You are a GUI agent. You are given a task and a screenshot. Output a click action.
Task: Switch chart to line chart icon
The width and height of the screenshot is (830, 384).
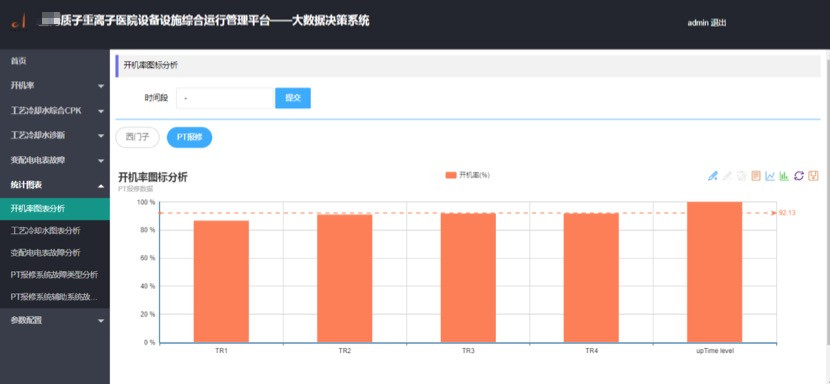tap(770, 176)
